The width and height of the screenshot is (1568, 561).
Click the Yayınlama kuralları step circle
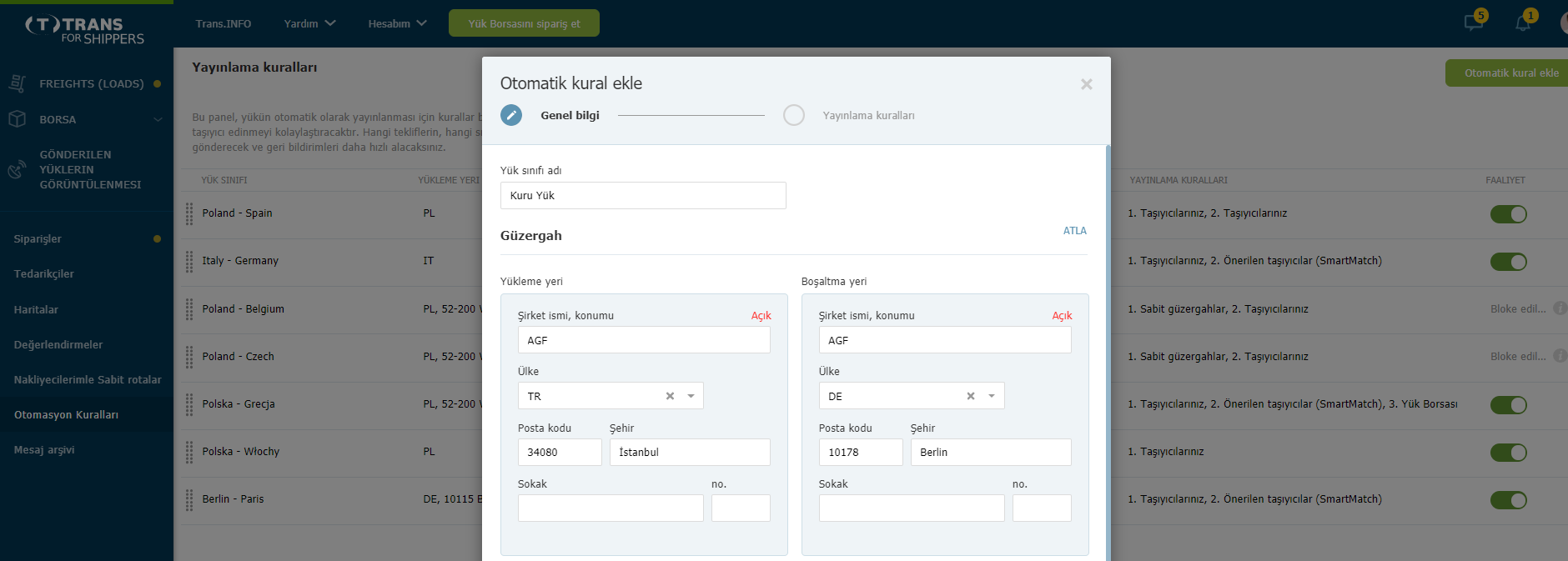(794, 115)
